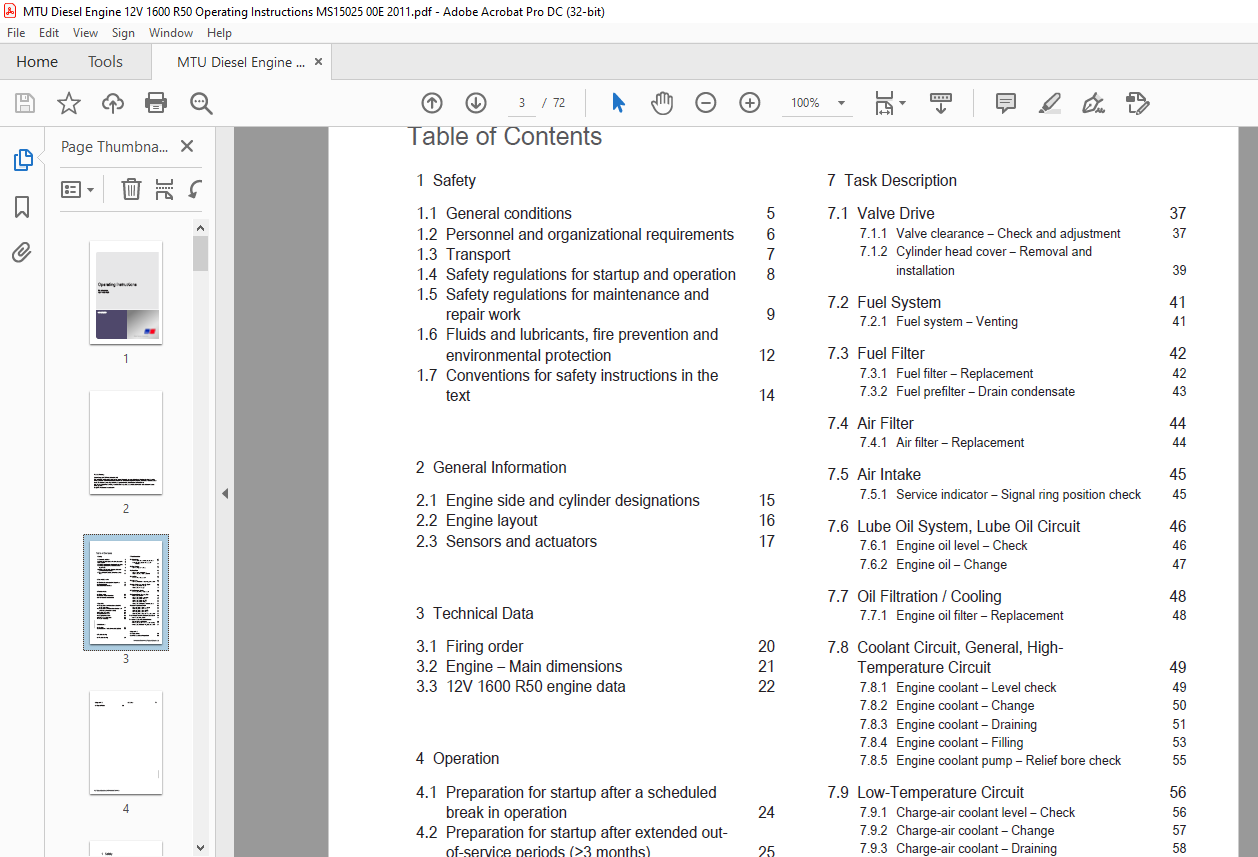Select page 1 thumbnail
Image resolution: width=1258 pixels, height=857 pixels.
pyautogui.click(x=126, y=292)
